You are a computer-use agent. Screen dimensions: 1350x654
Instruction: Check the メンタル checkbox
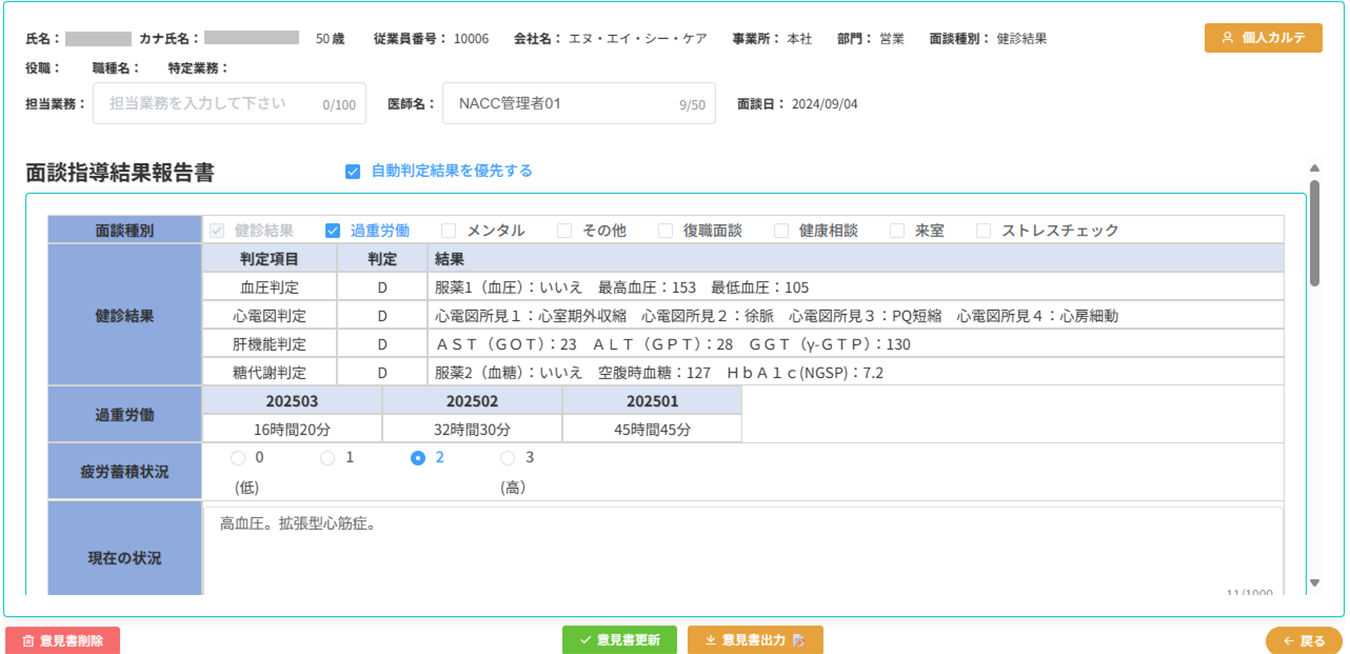[449, 231]
